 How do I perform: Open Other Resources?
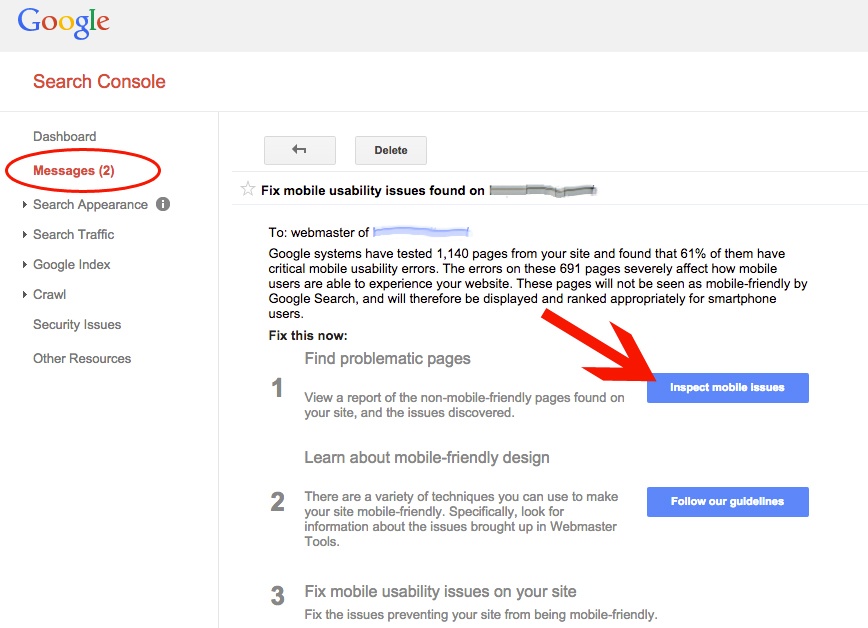(81, 358)
